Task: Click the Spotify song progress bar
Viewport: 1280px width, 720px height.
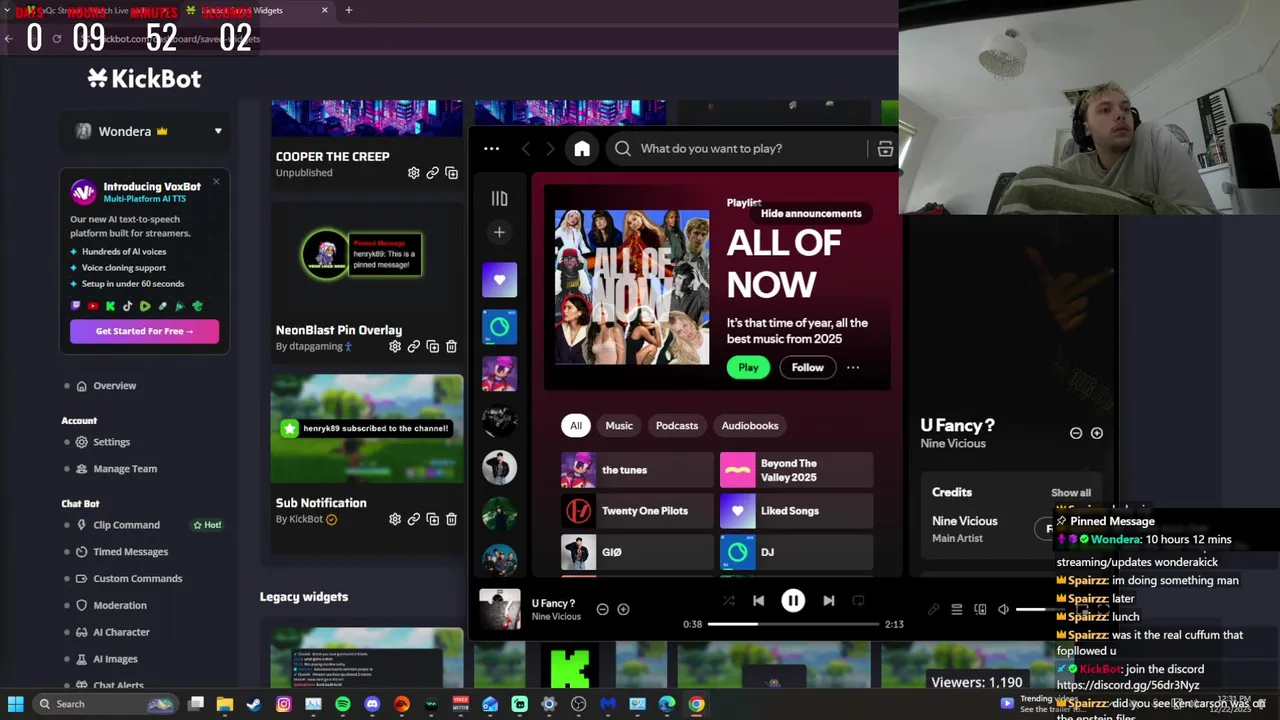Action: tap(793, 624)
